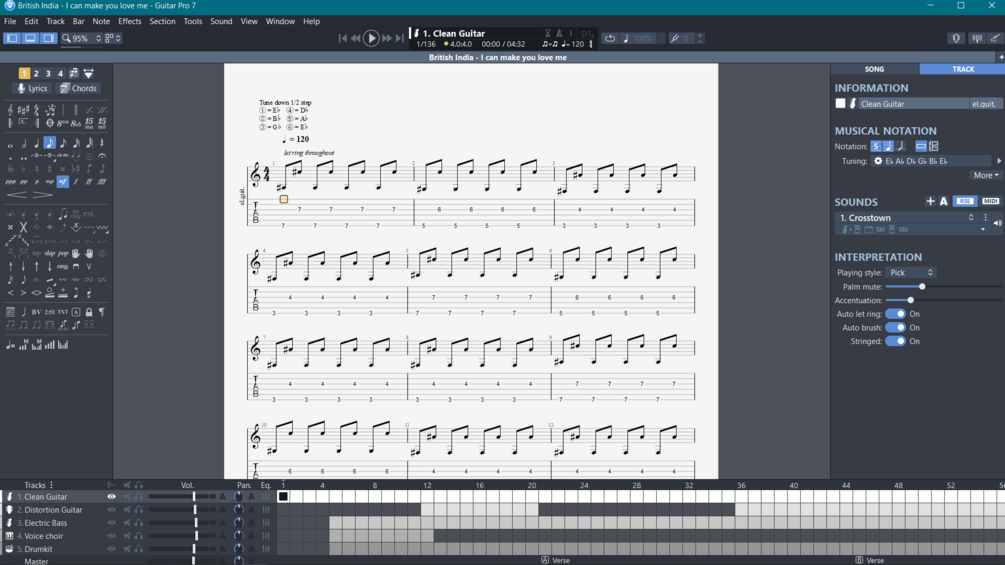Start playback with the play button

[371, 38]
